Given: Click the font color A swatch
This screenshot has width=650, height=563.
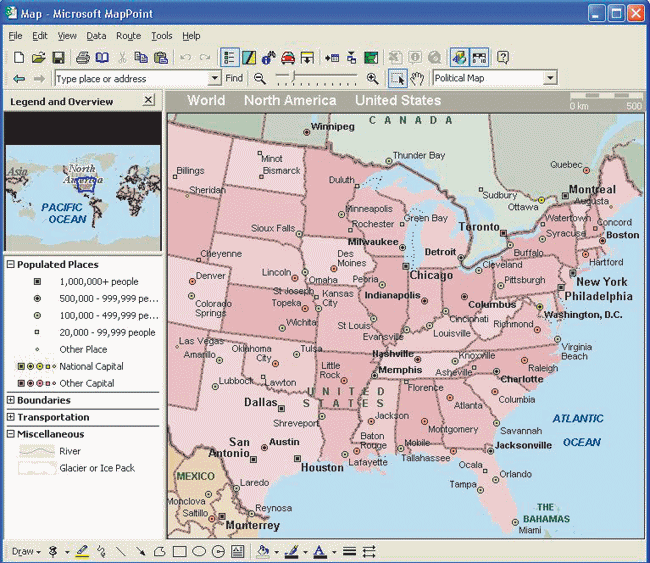Looking at the screenshot, I should (x=319, y=551).
